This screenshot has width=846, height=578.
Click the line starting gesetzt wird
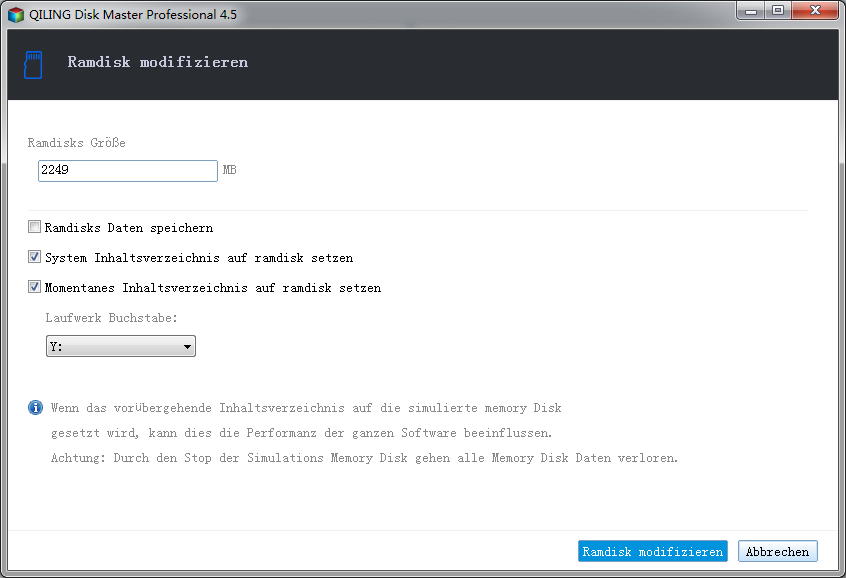click(301, 433)
